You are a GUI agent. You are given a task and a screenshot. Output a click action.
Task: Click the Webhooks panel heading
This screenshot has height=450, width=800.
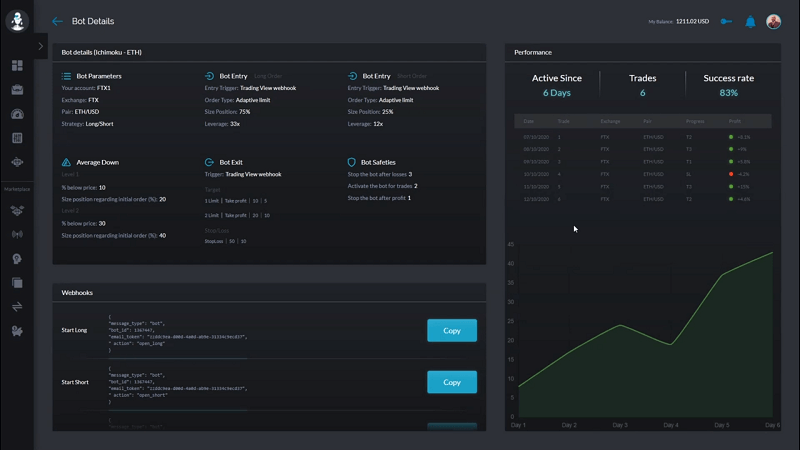77,293
